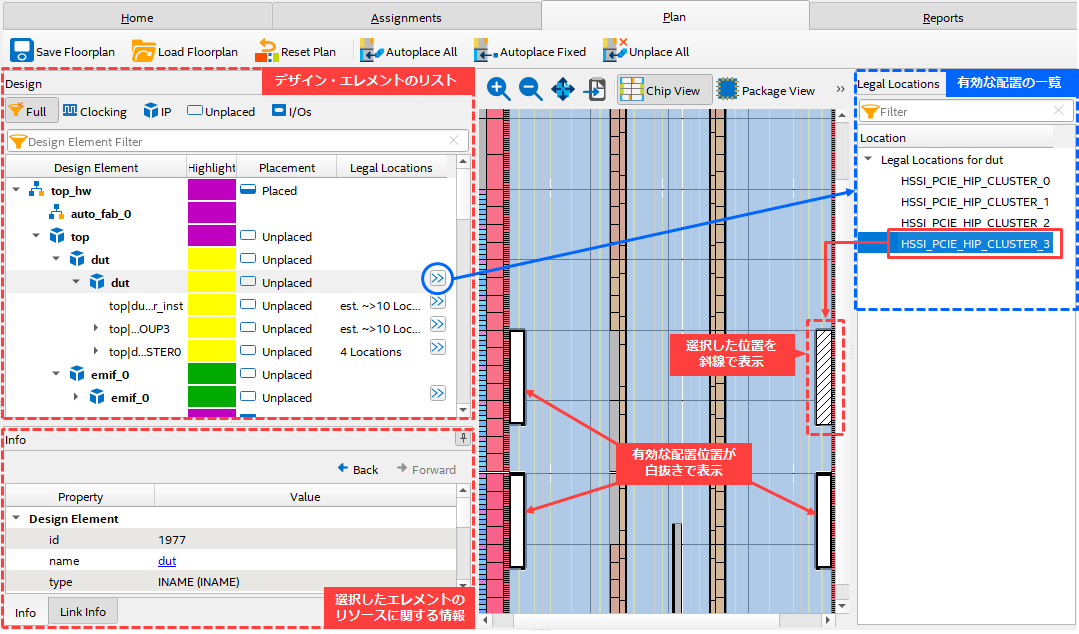
Task: Click the Unplace All icon
Action: 615,50
